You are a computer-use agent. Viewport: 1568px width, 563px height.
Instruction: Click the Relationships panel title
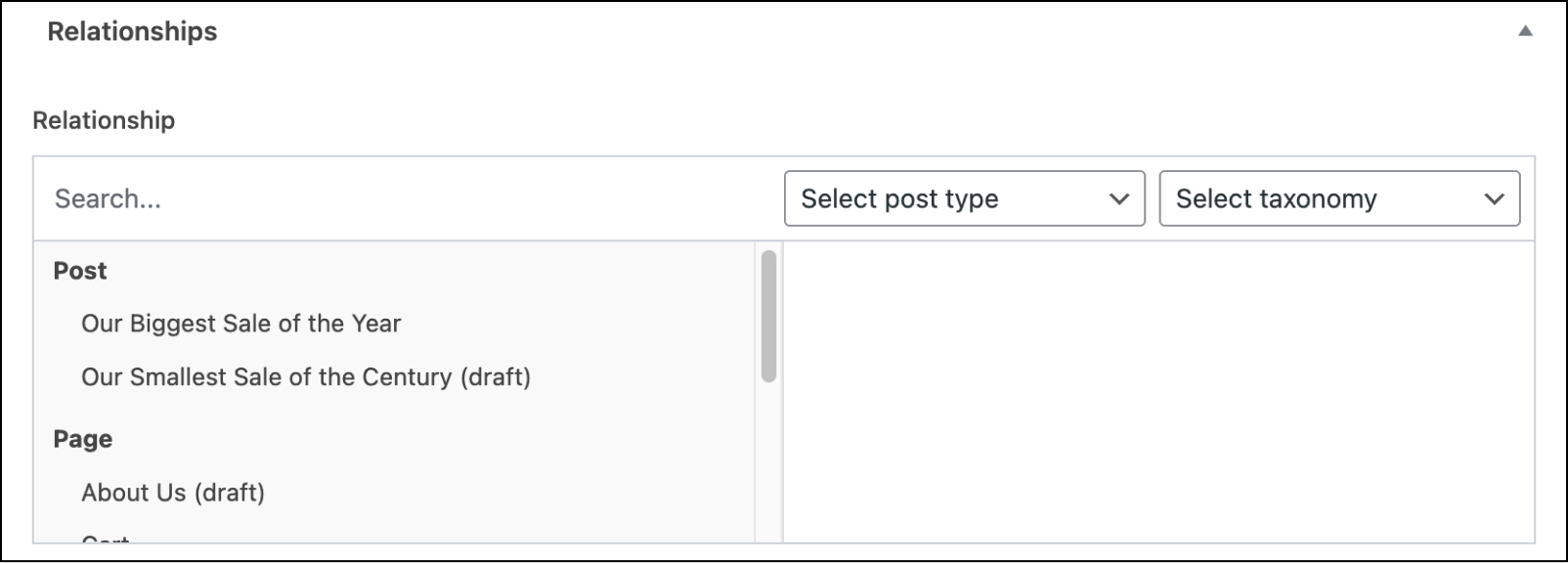coord(134,30)
